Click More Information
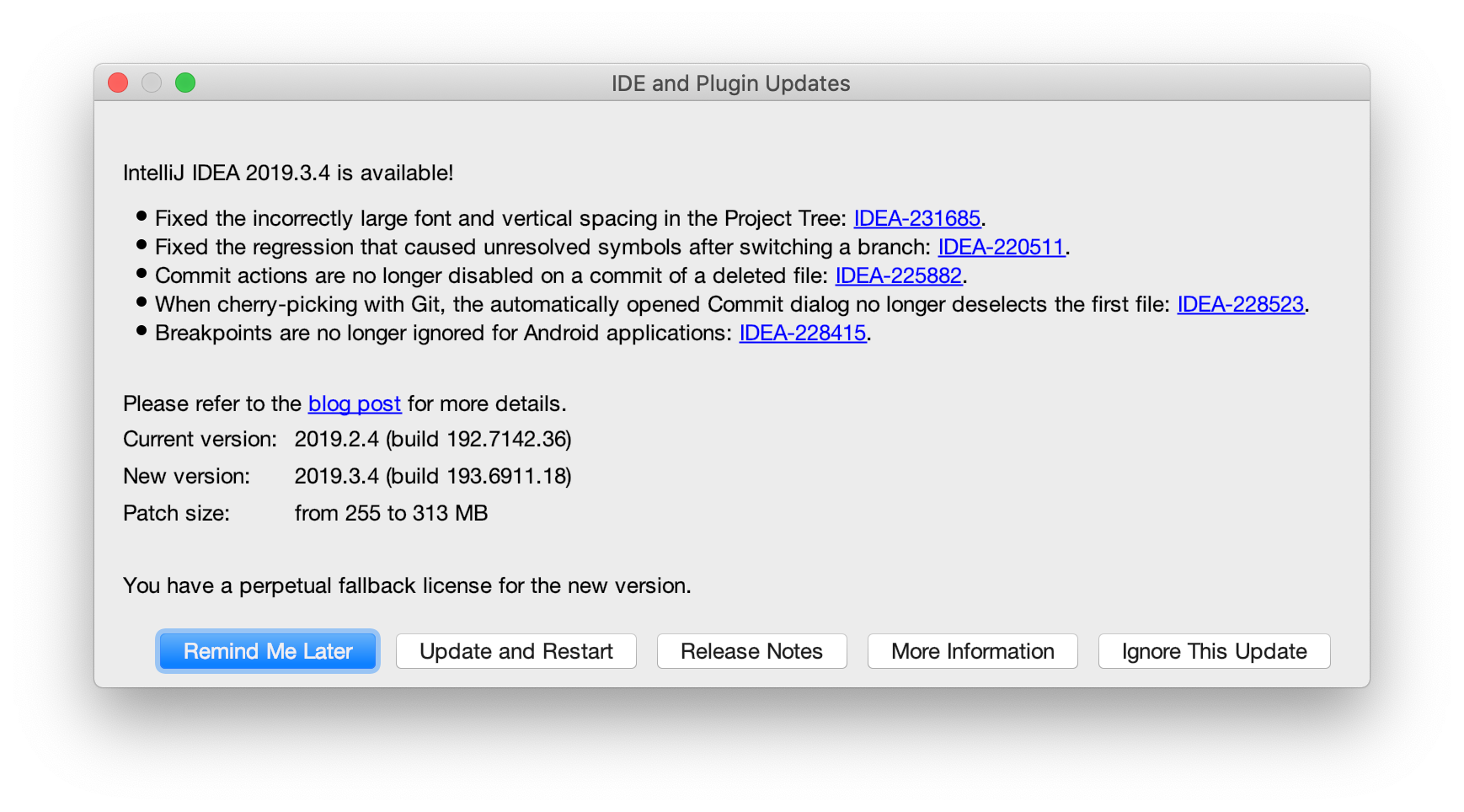Screen dimensions: 1464x812 pyautogui.click(x=972, y=650)
